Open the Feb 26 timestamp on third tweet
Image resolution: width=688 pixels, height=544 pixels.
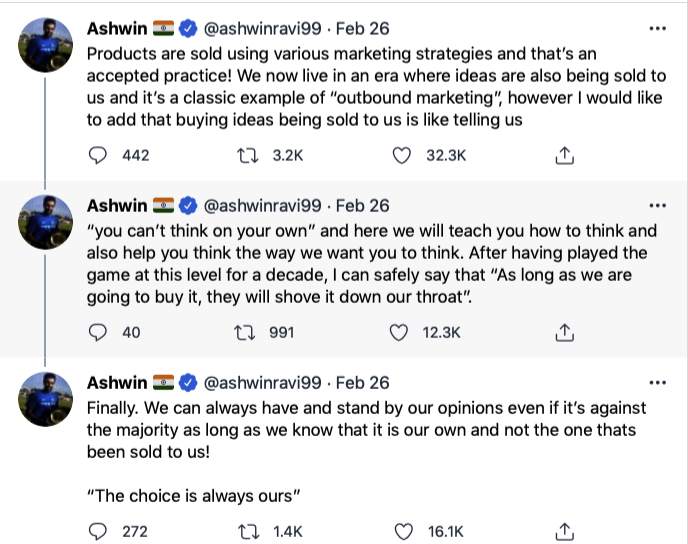click(362, 382)
